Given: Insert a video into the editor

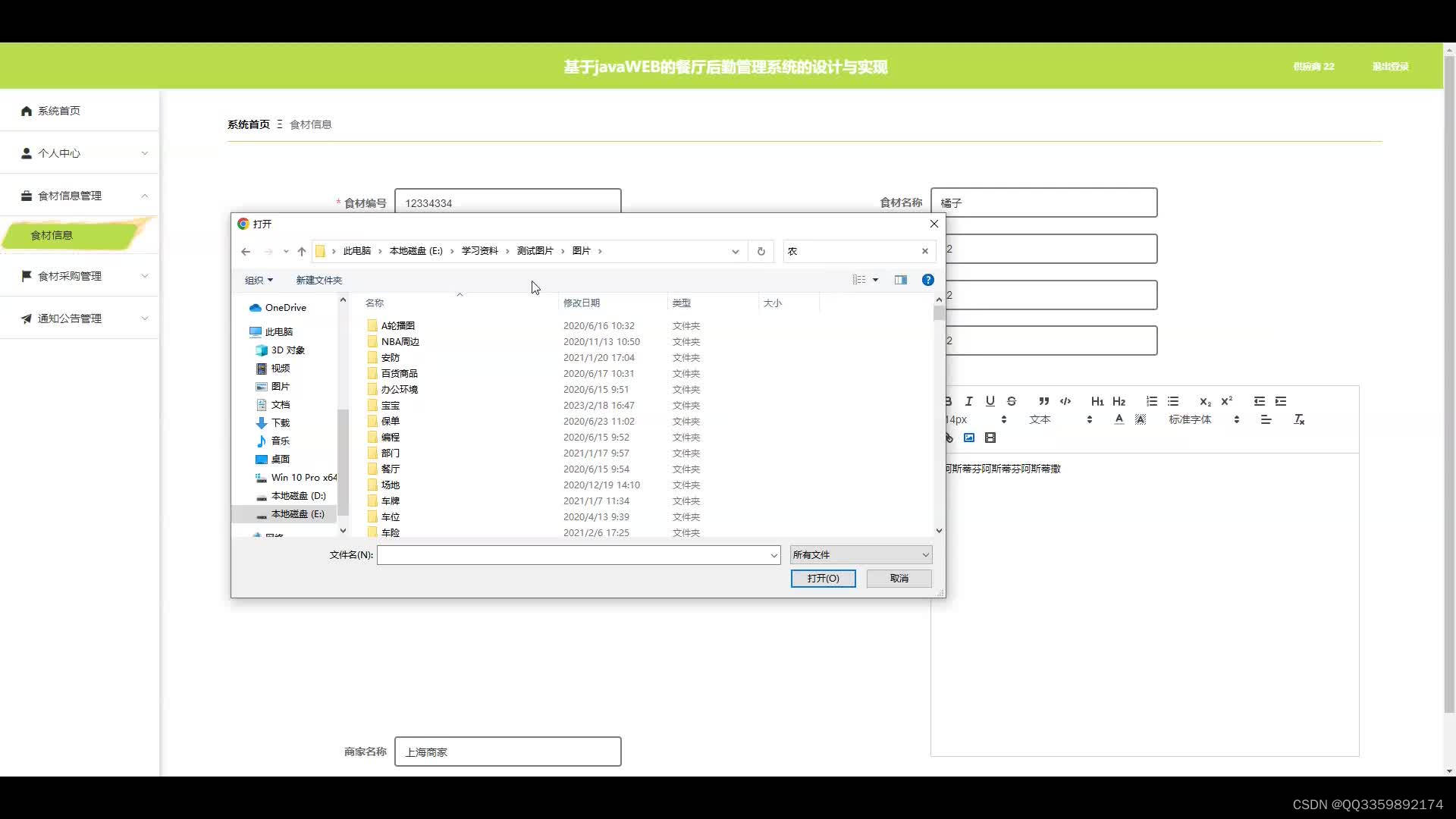Looking at the screenshot, I should (x=990, y=438).
